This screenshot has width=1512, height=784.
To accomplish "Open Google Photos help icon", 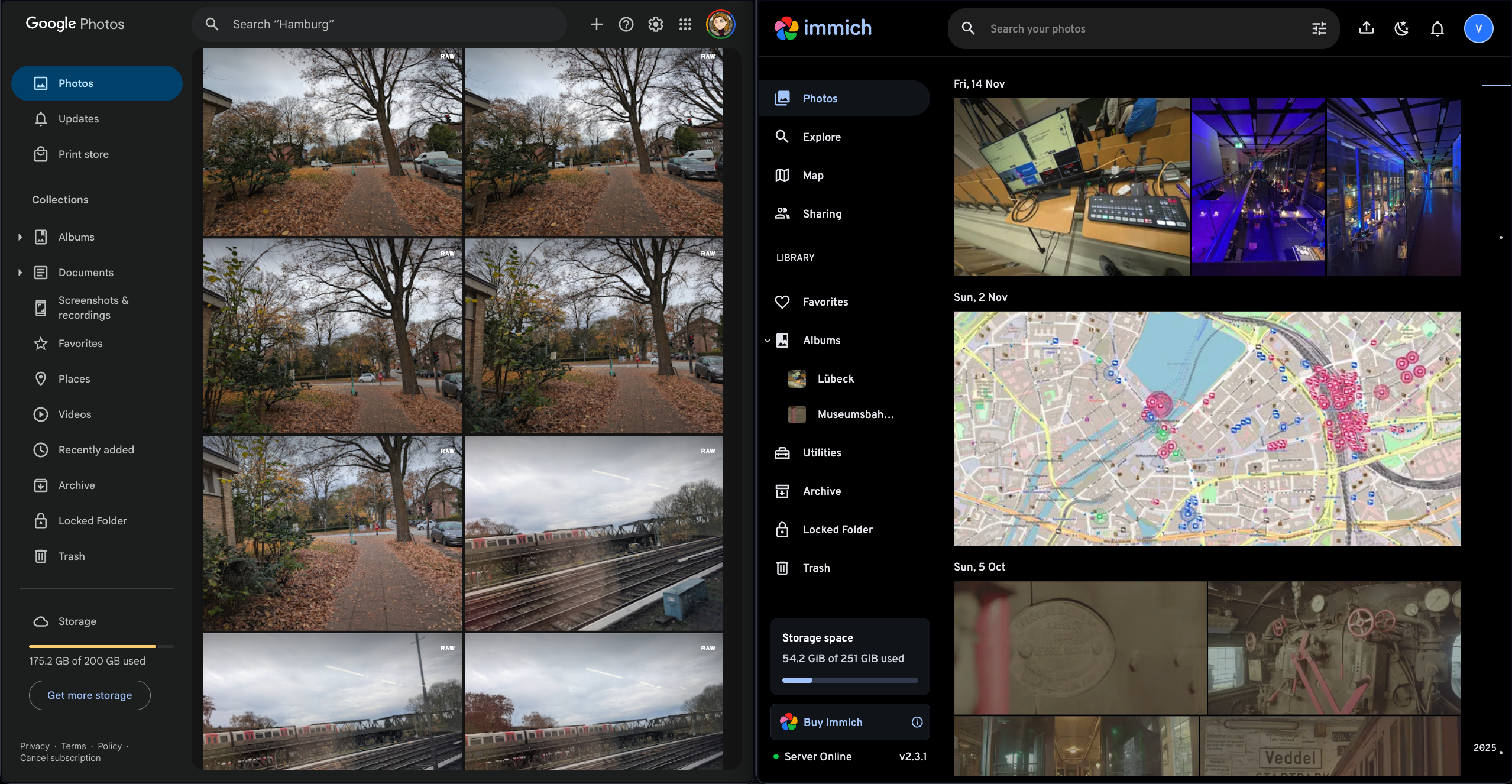I will point(626,24).
